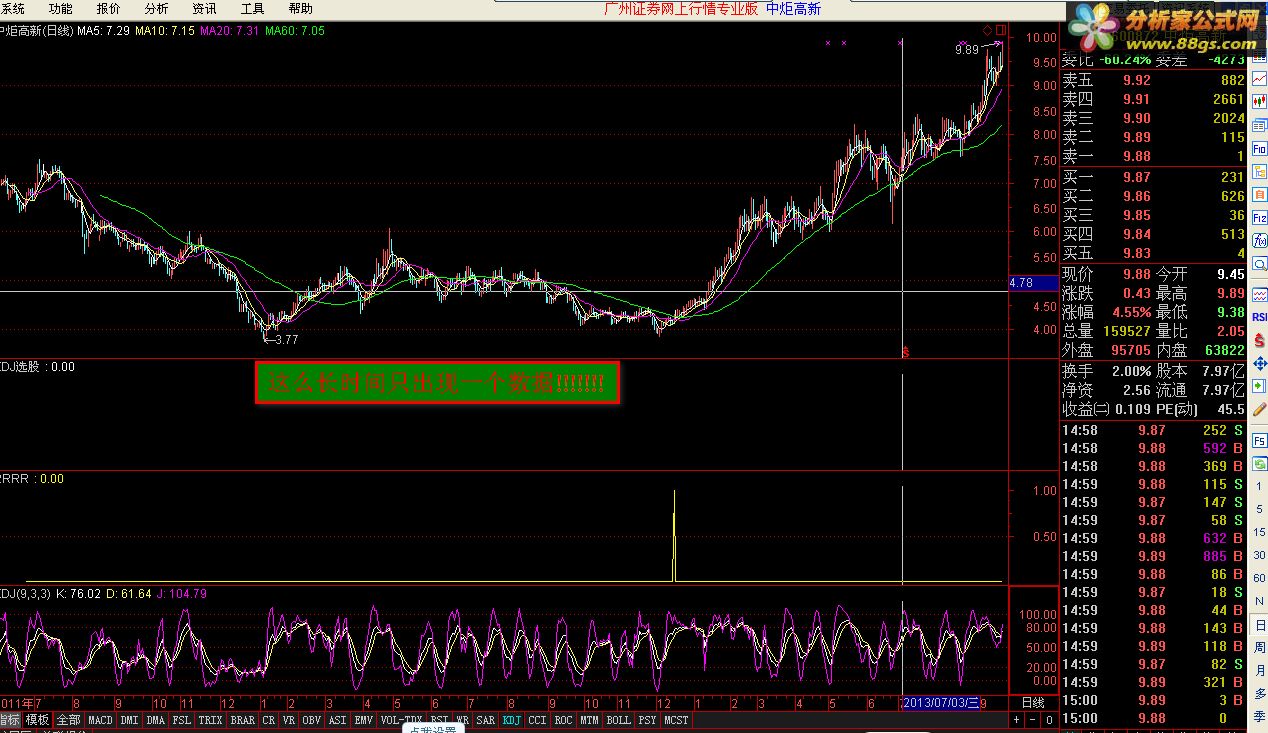Select the PSY indicator tab

[x=648, y=720]
